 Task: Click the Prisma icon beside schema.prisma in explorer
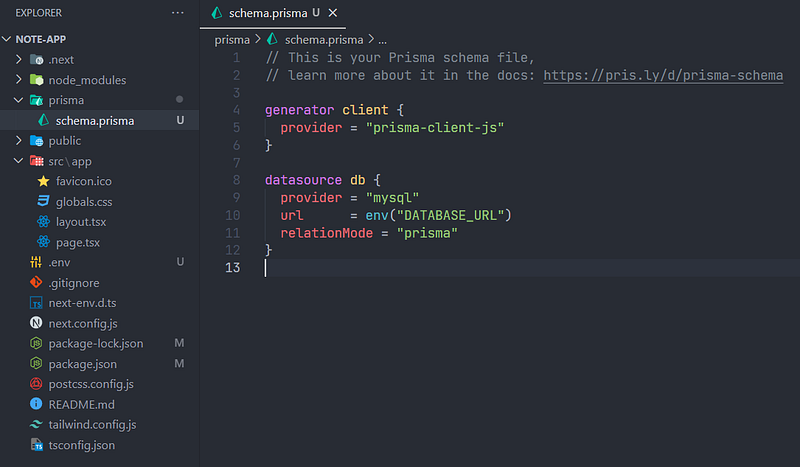[x=44, y=120]
